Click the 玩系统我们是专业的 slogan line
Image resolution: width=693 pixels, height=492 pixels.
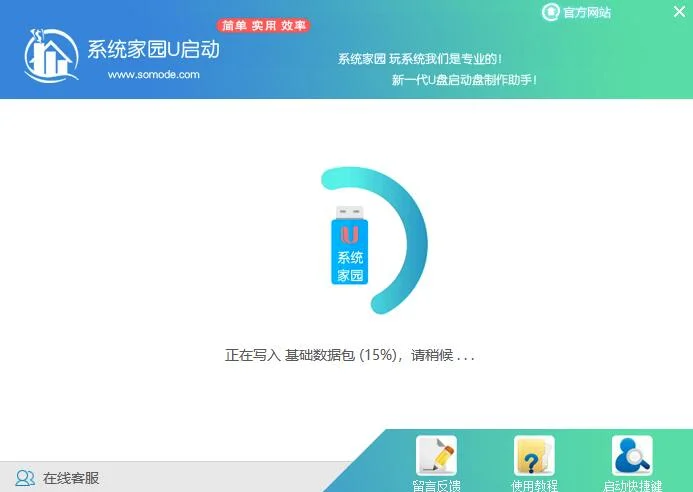(420, 59)
